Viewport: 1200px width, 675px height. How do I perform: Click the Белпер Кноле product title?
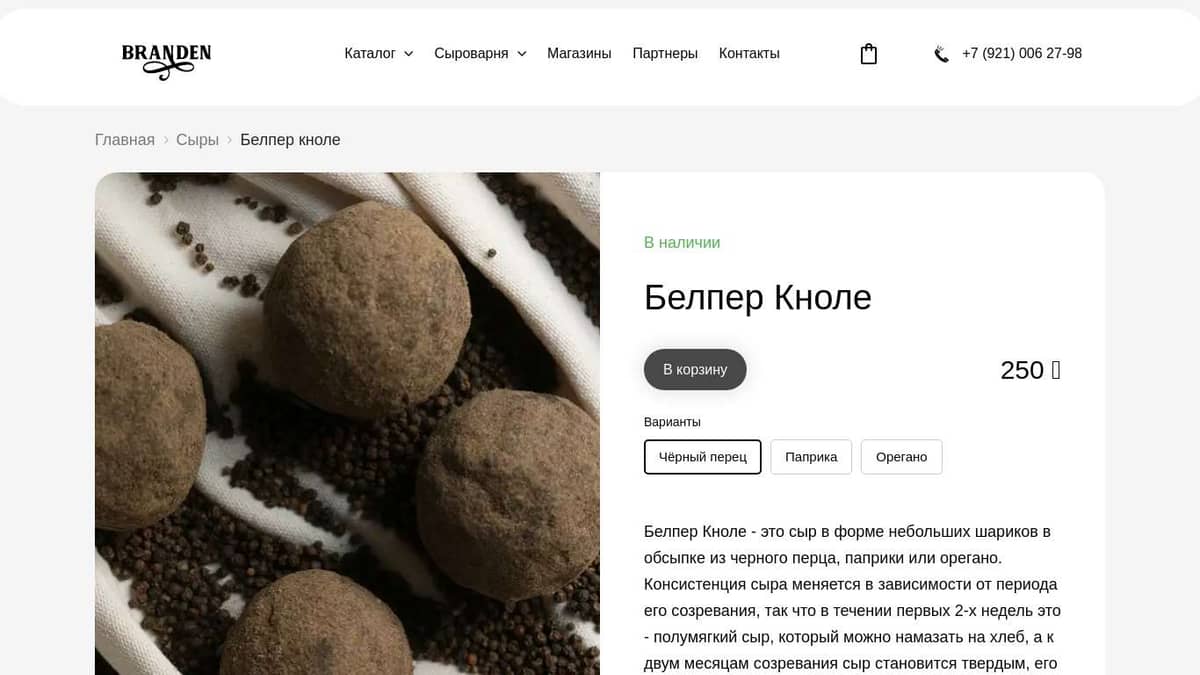(758, 298)
